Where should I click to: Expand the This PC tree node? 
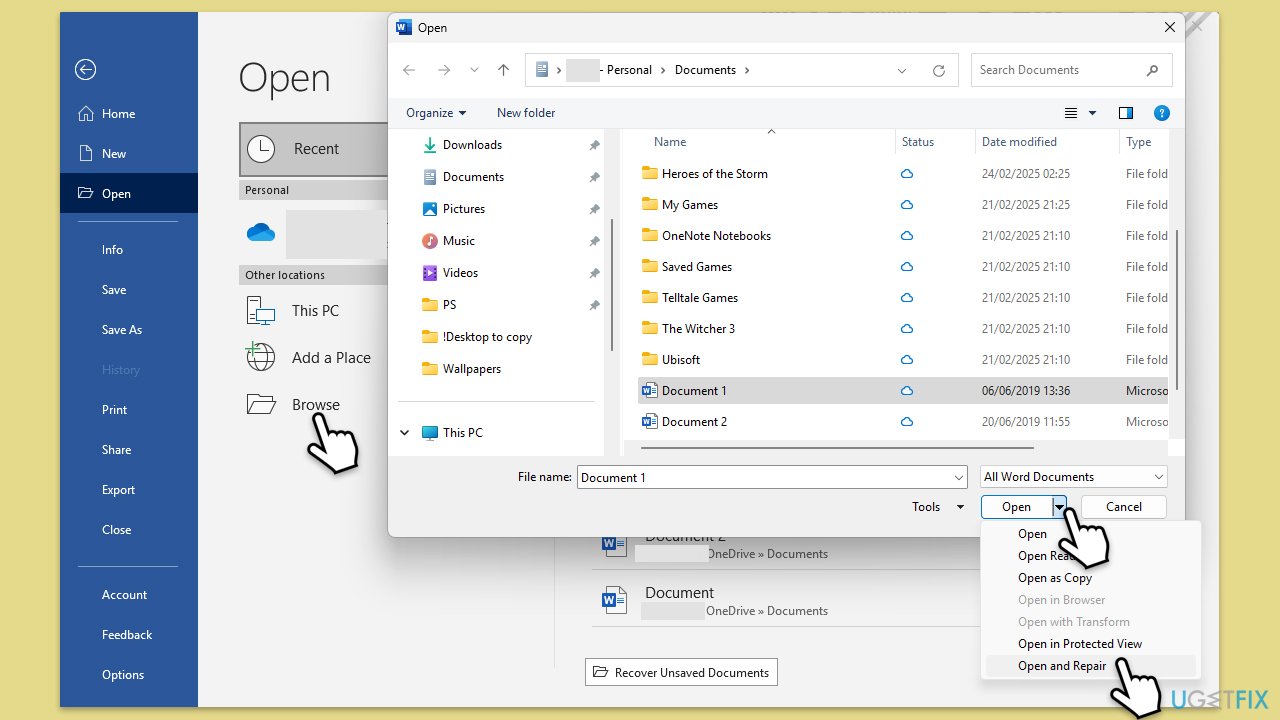405,433
